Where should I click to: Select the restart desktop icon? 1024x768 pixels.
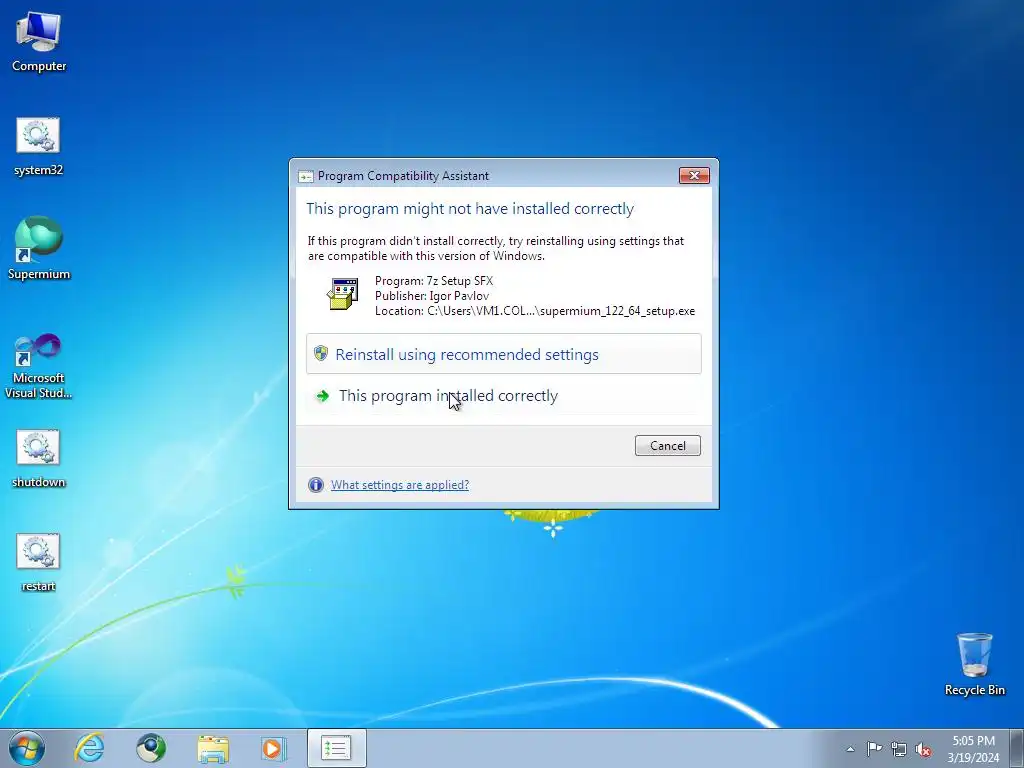pos(39,562)
